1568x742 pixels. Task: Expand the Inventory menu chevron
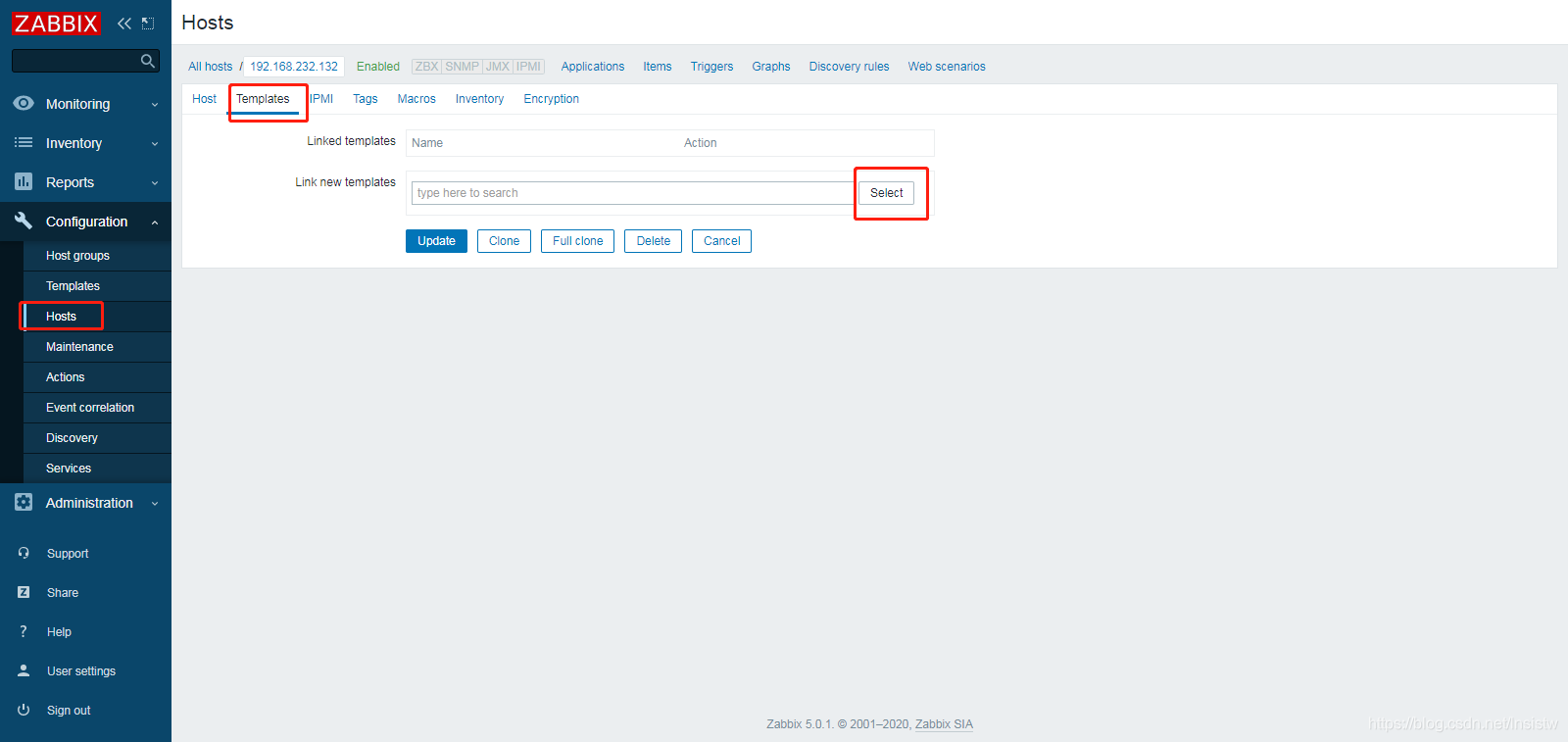(155, 143)
